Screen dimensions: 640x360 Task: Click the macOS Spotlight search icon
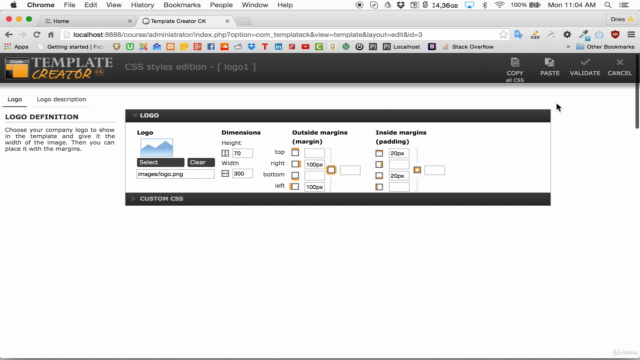coord(608,5)
